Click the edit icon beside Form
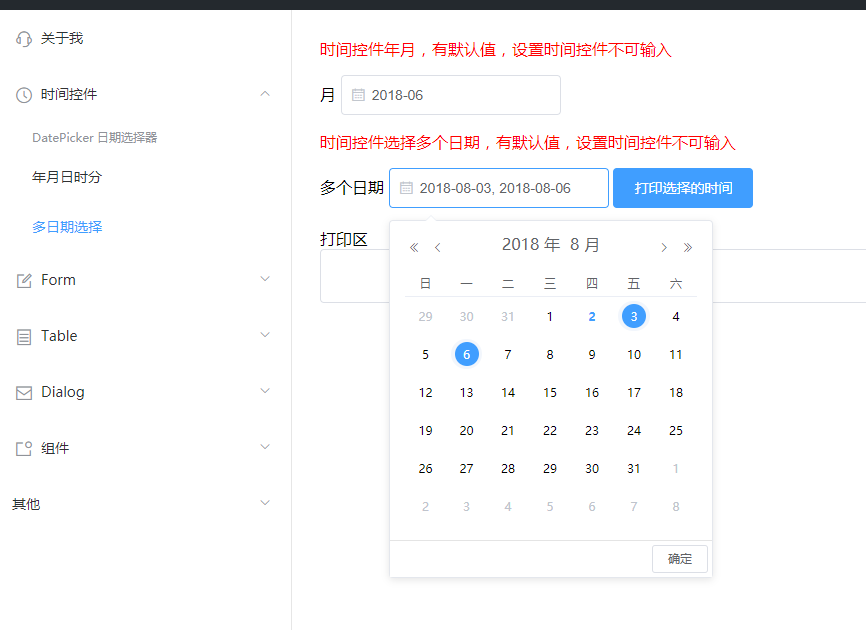Screen dimensions: 866x630 24,280
